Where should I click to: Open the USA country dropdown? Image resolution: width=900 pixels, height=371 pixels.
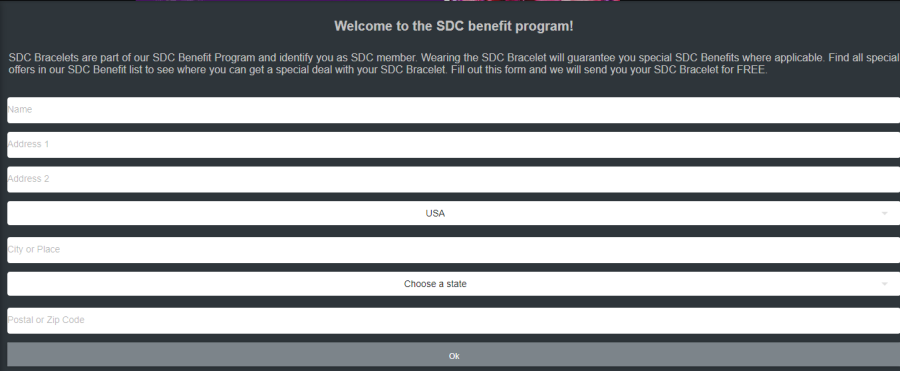pyautogui.click(x=453, y=213)
